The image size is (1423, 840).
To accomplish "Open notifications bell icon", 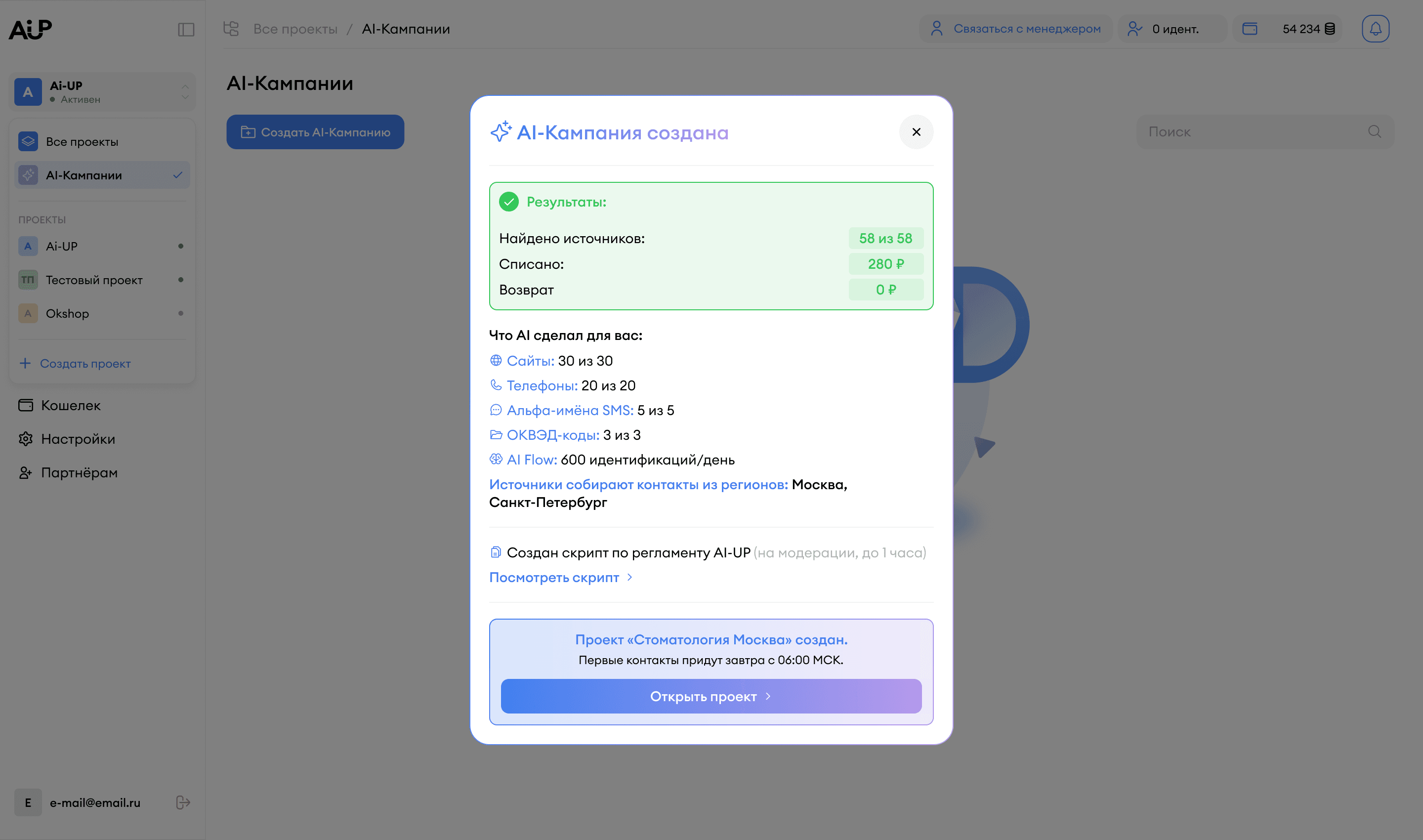I will pos(1376,29).
